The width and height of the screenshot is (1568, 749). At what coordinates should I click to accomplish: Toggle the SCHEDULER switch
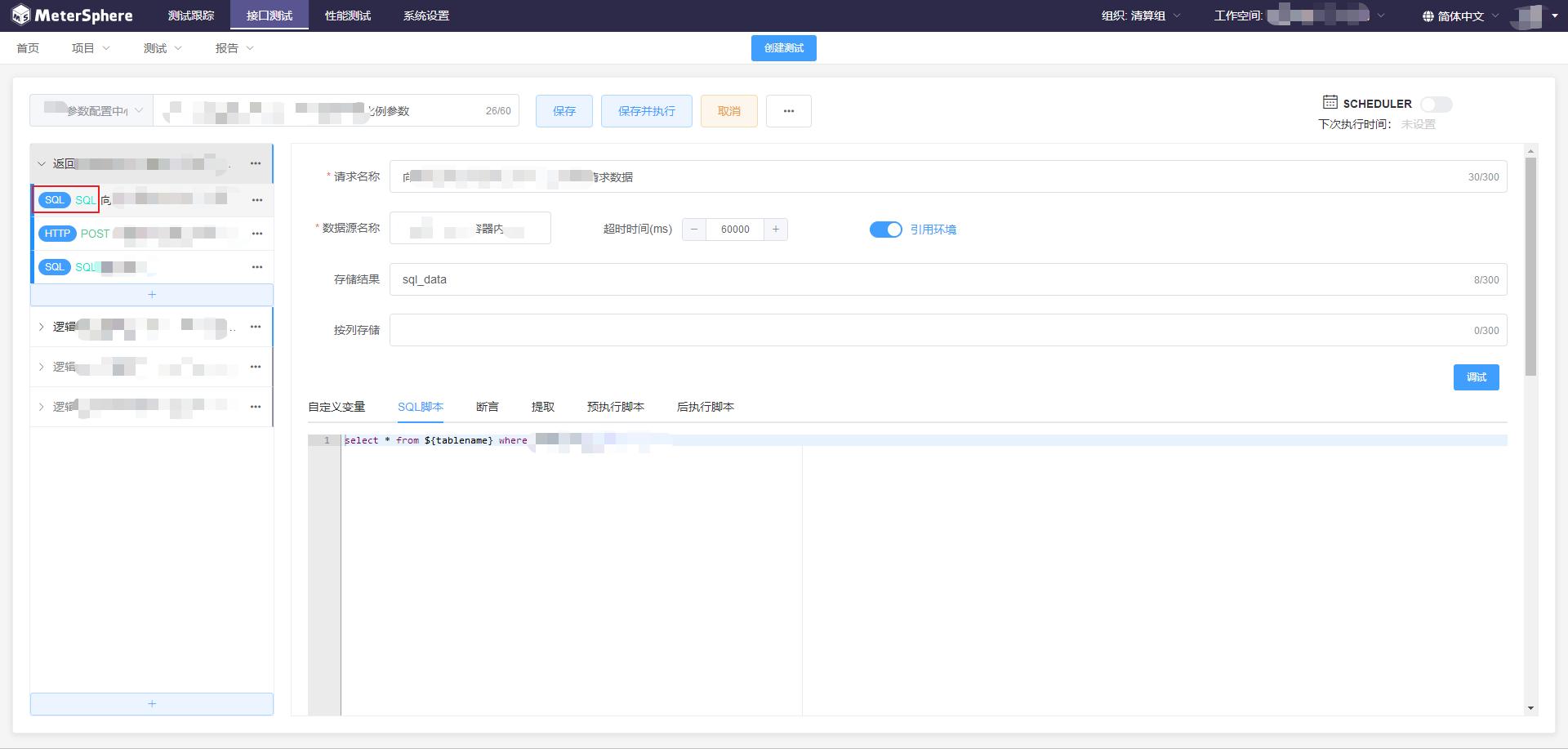(x=1436, y=105)
